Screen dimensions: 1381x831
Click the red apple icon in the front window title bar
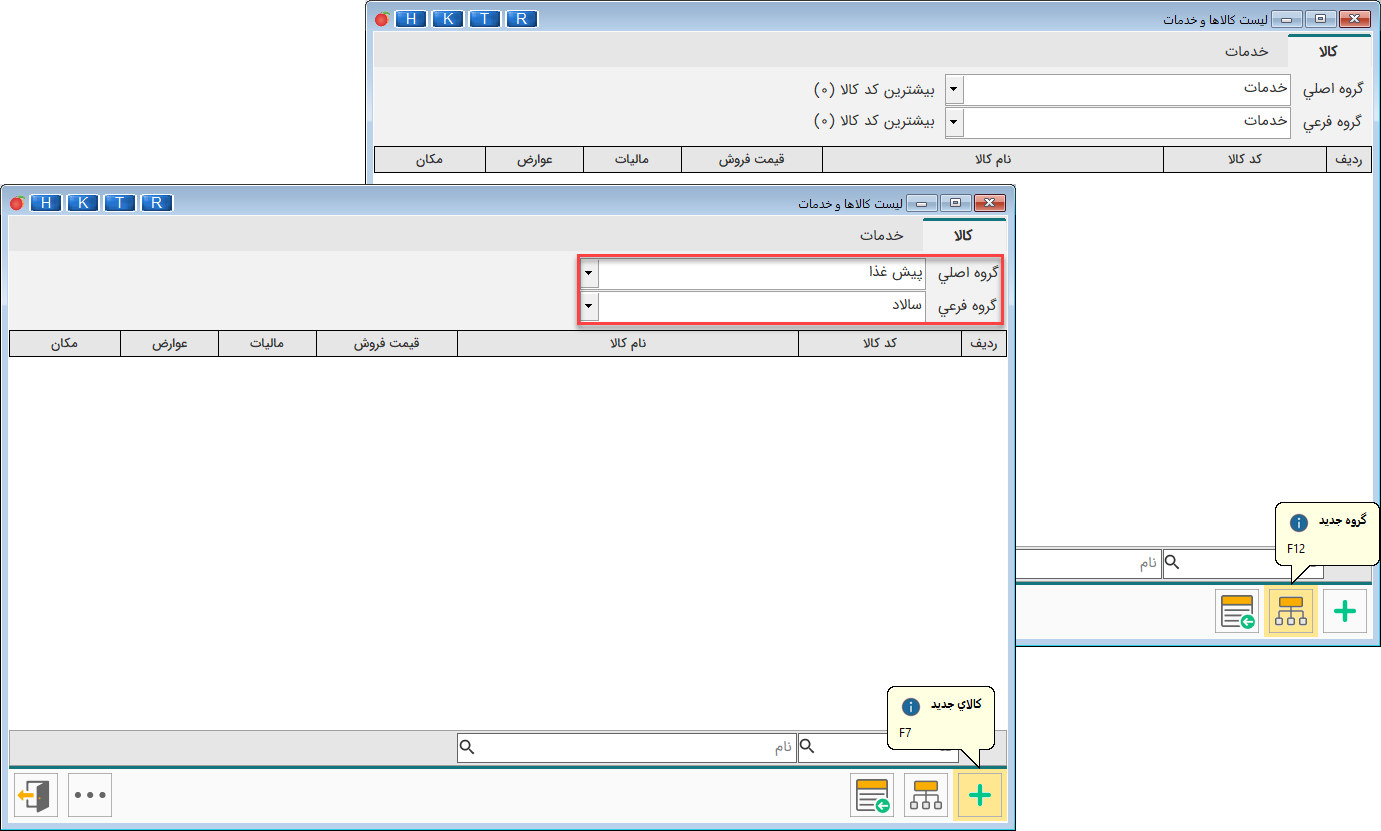point(17,203)
